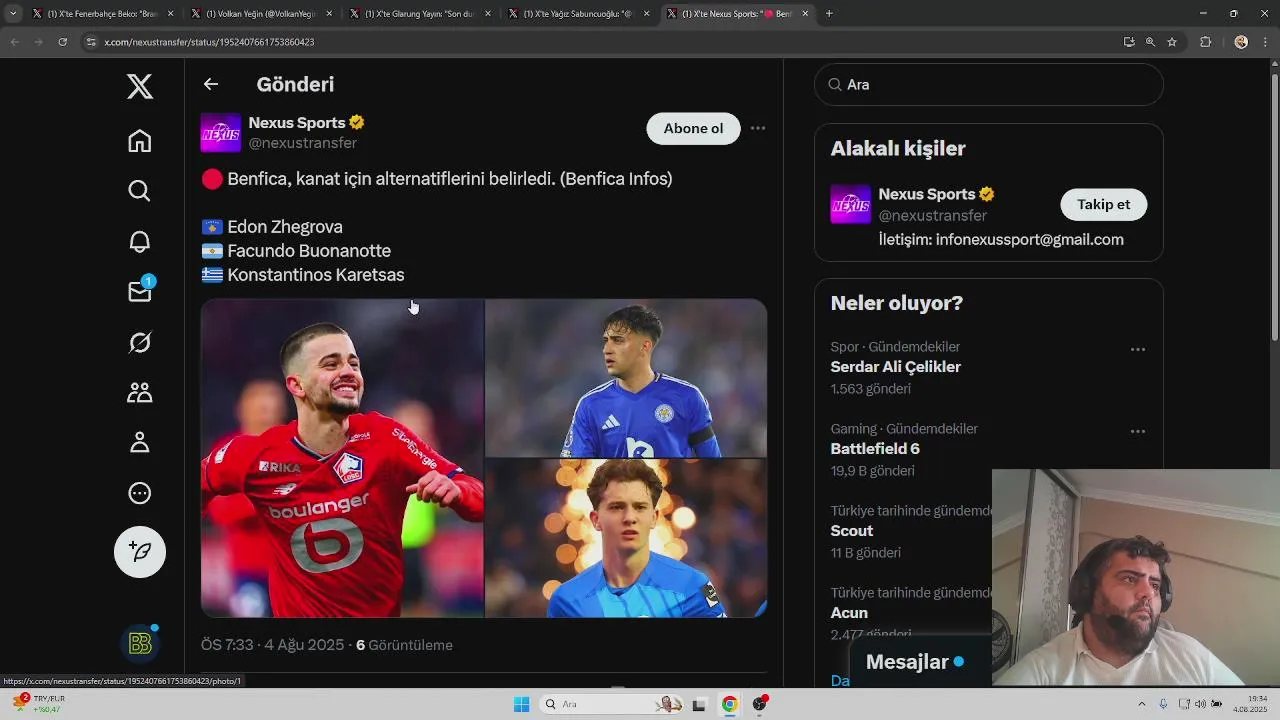Click browser back arrow
The image size is (1280, 720).
click(x=14, y=42)
